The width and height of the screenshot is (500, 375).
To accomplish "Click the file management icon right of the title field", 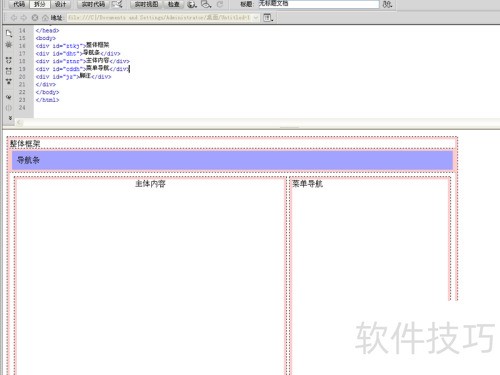I will (x=387, y=5).
